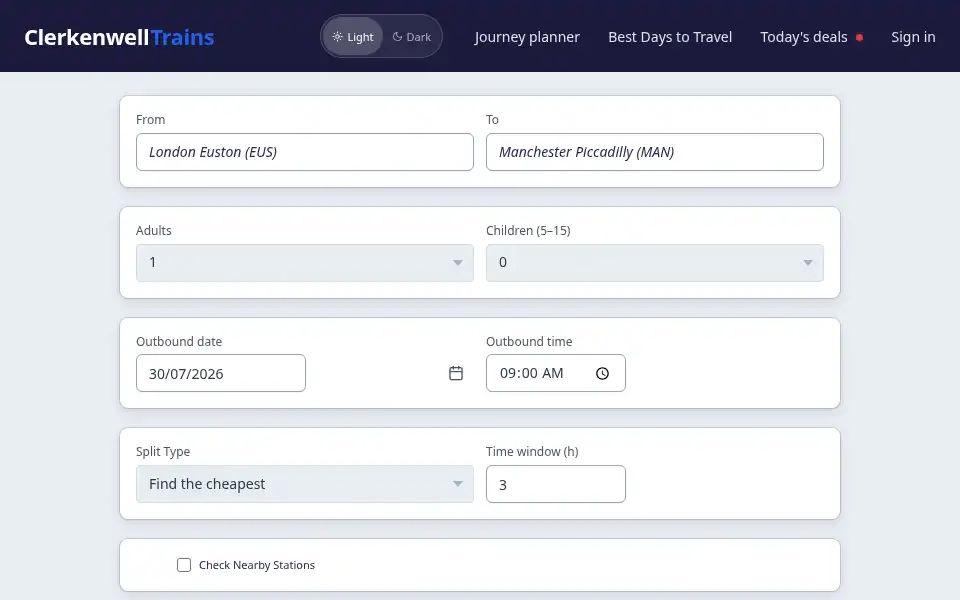Click the Check Nearby Stations label
Screen dimensions: 960x600
257,565
